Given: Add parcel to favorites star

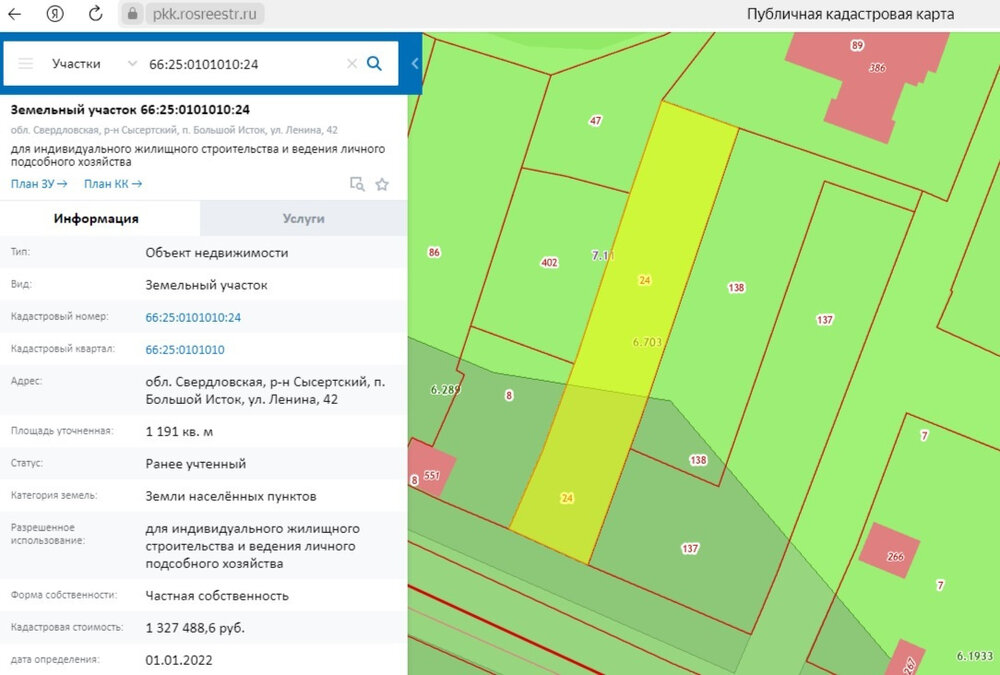Looking at the screenshot, I should click(x=382, y=184).
